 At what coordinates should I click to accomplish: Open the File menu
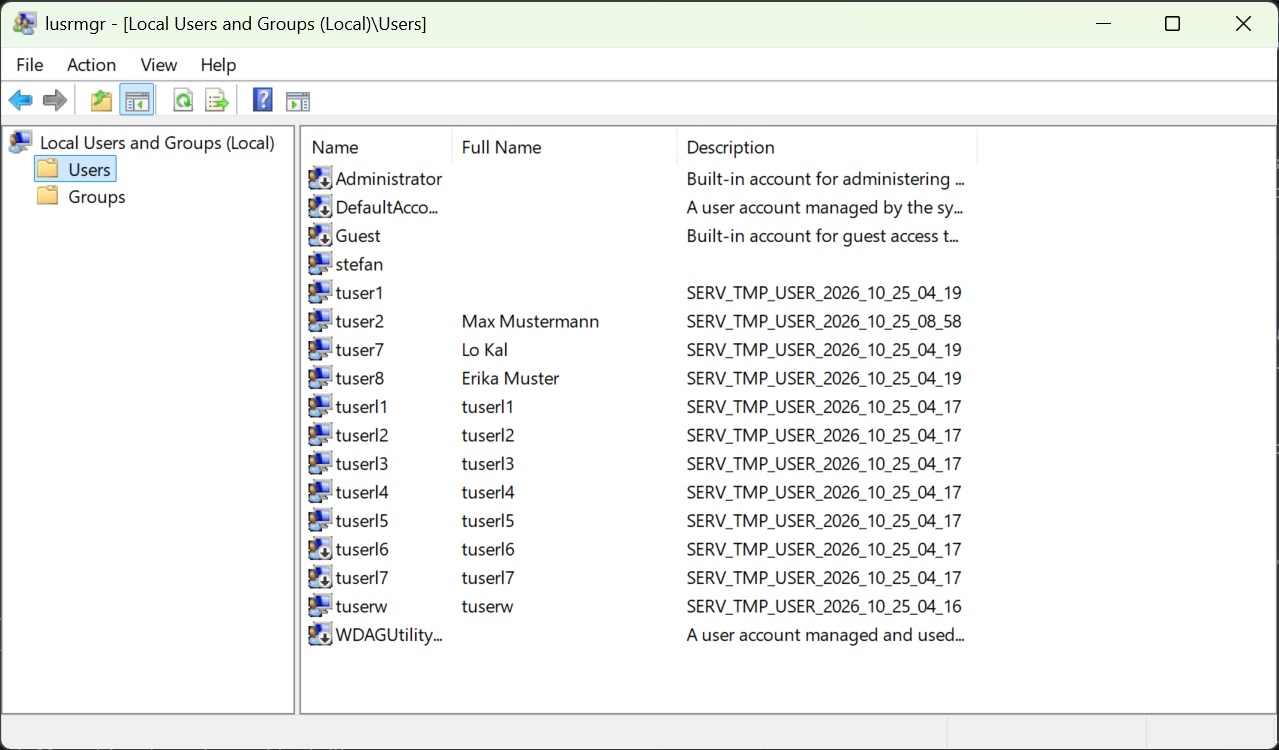tap(30, 65)
